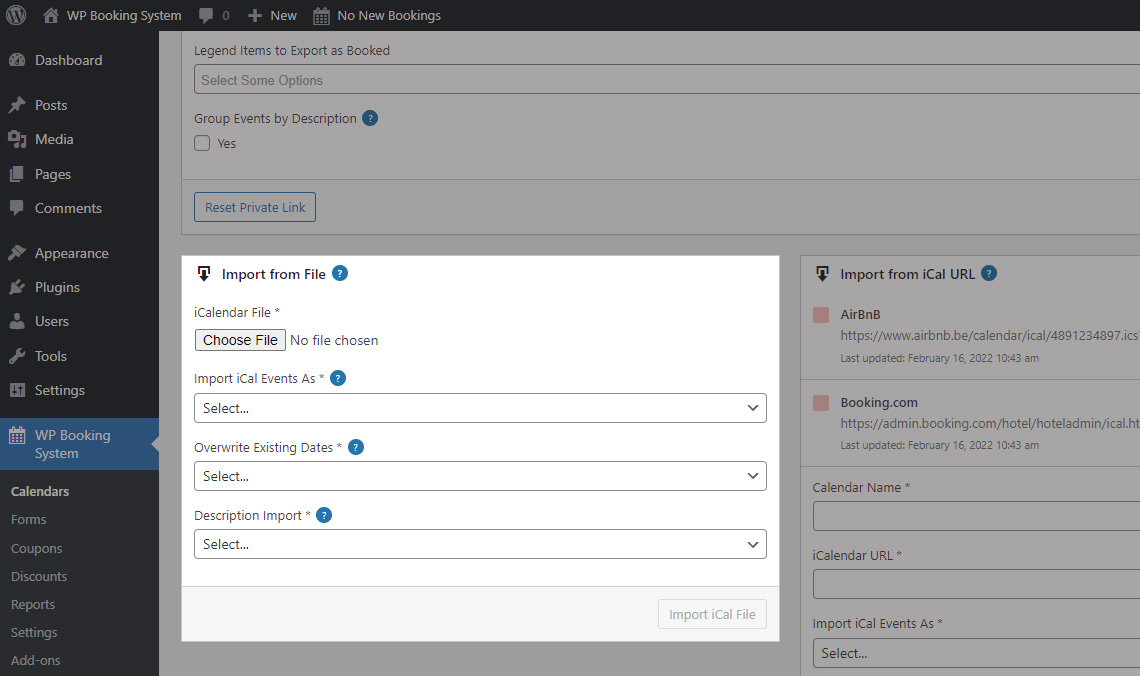Click No New Bookings in admin bar

pos(389,15)
